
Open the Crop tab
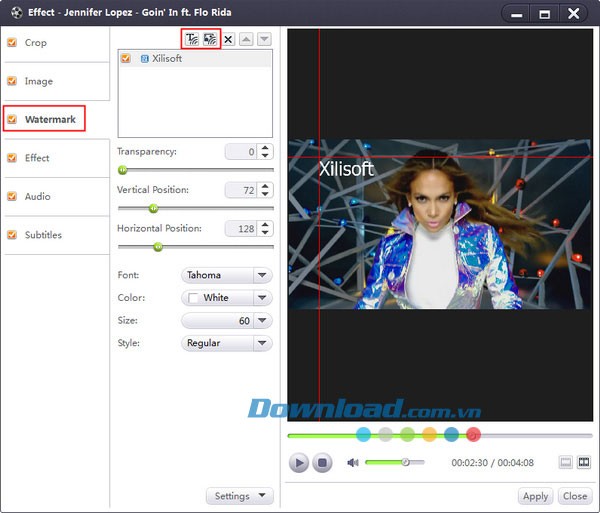[x=36, y=42]
